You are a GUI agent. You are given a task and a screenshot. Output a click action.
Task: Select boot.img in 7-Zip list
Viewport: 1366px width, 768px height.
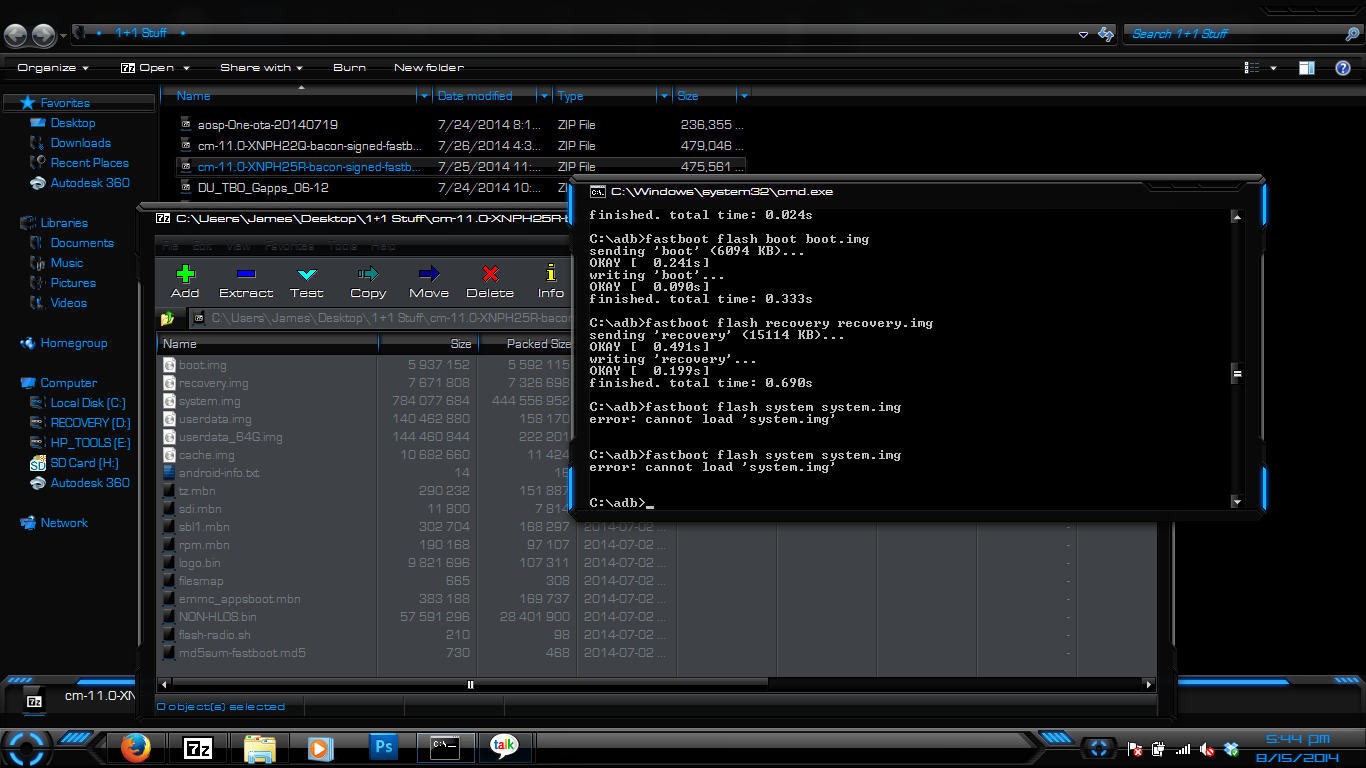coord(202,365)
